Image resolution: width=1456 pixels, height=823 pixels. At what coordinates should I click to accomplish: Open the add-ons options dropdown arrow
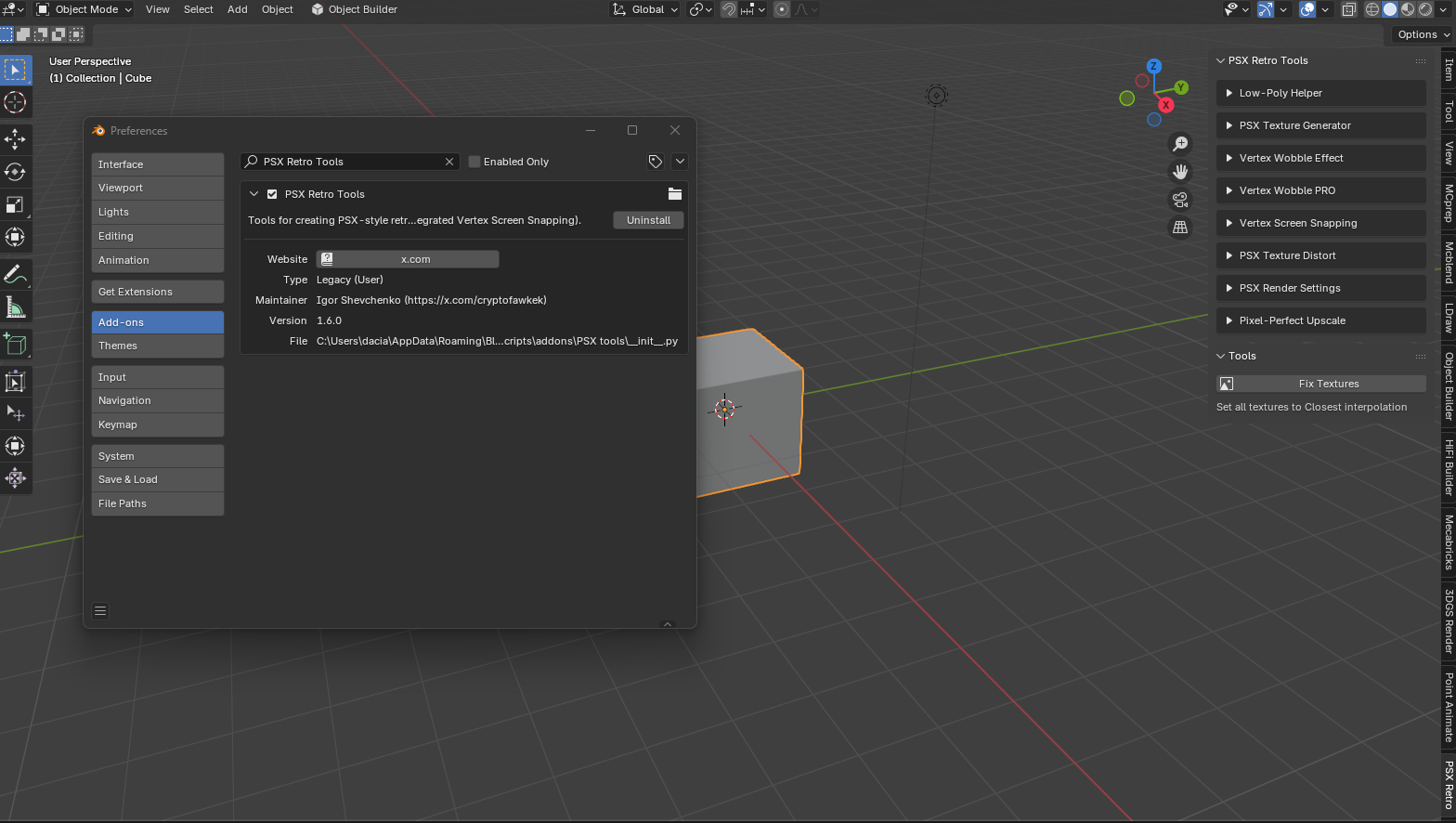(x=680, y=162)
